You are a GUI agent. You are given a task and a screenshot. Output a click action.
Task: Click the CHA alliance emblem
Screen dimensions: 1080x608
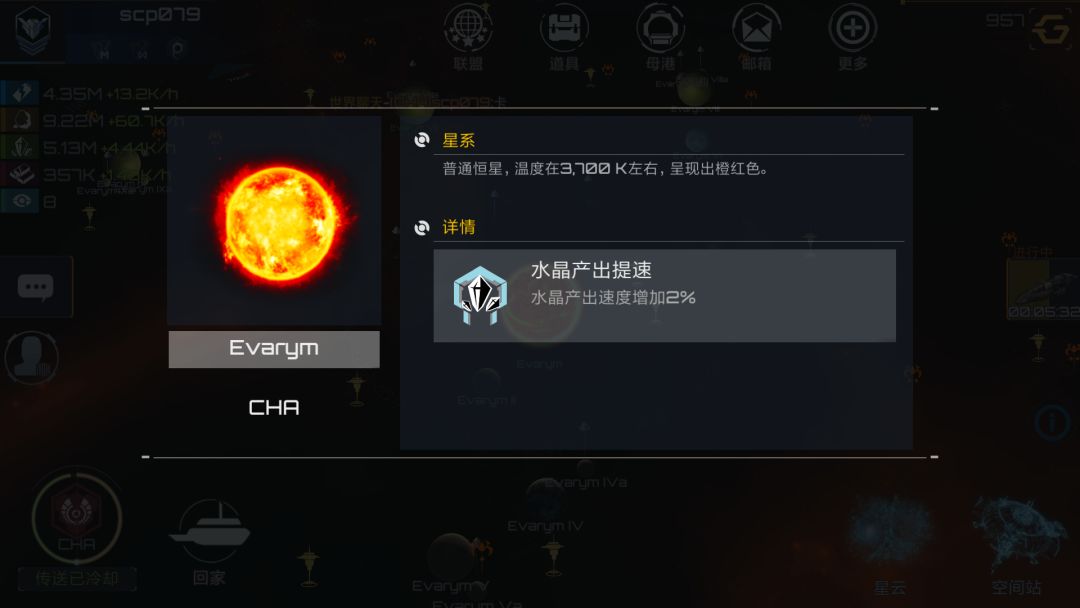click(76, 516)
